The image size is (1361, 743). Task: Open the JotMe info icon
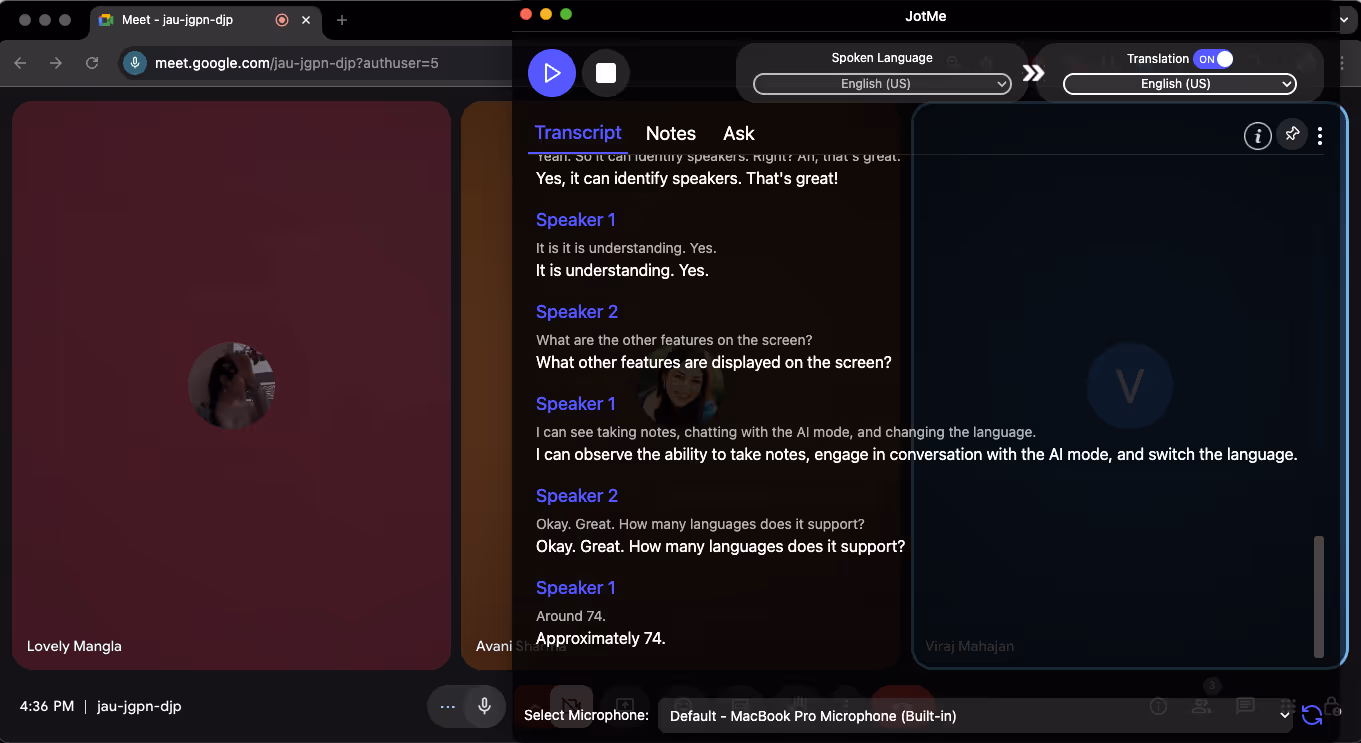point(1257,135)
